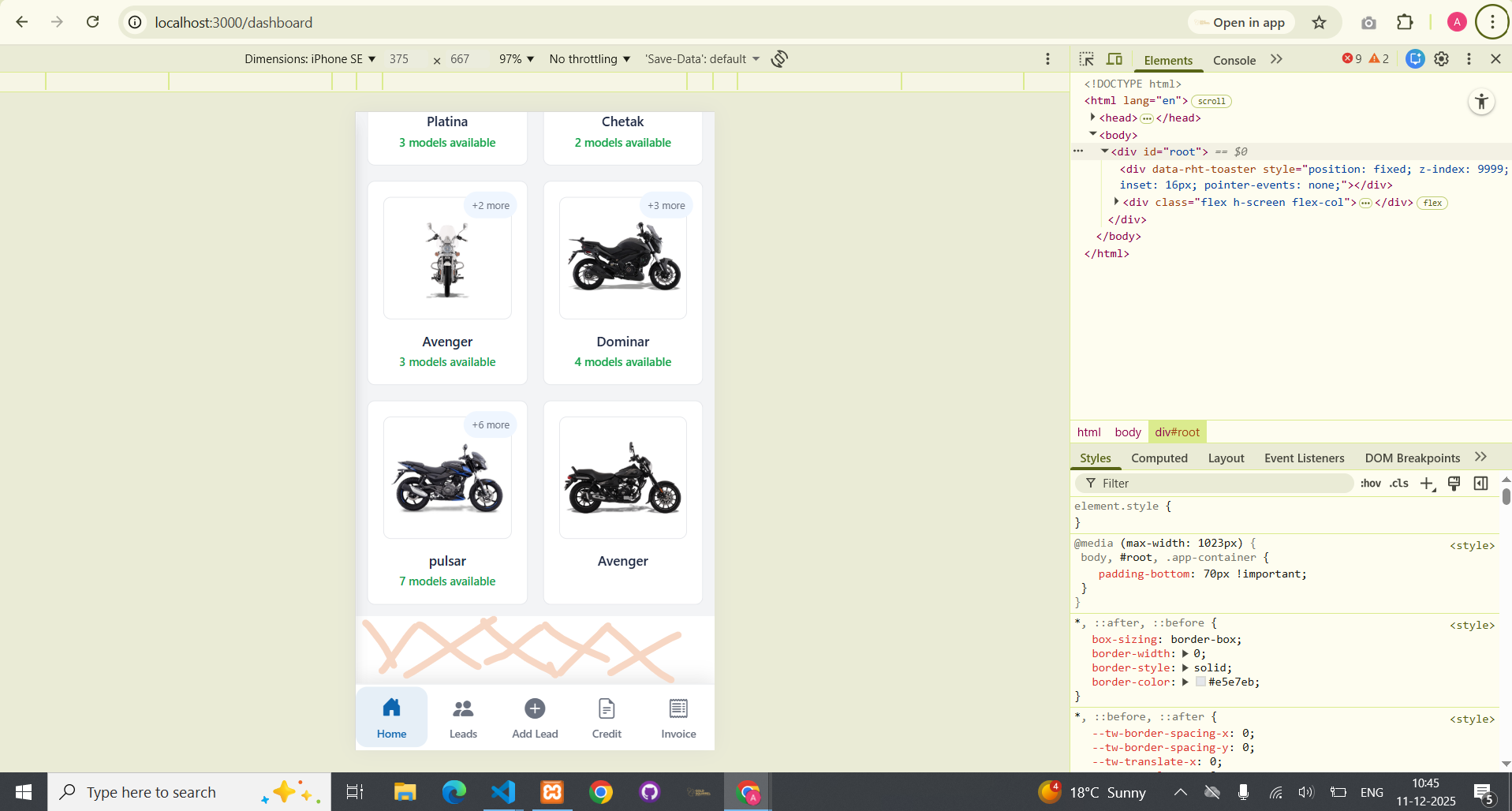Click the rotate screen orientation icon
1512x811 pixels.
click(x=779, y=59)
